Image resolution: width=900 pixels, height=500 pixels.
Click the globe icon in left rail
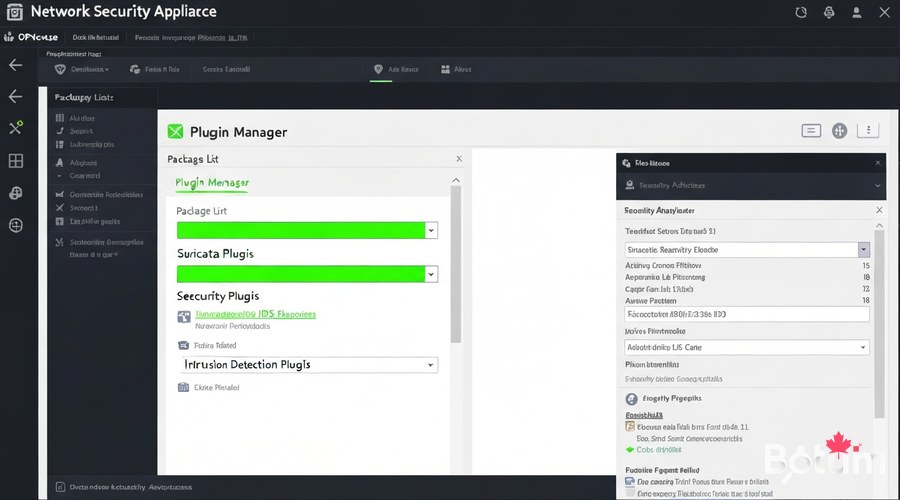(15, 193)
